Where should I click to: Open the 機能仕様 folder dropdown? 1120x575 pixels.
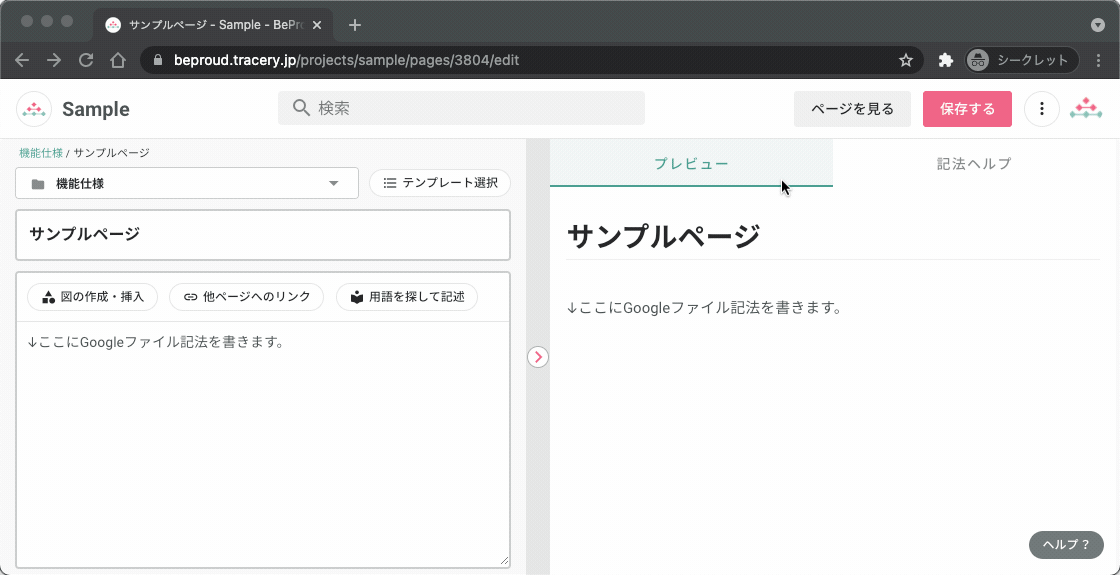click(x=186, y=184)
